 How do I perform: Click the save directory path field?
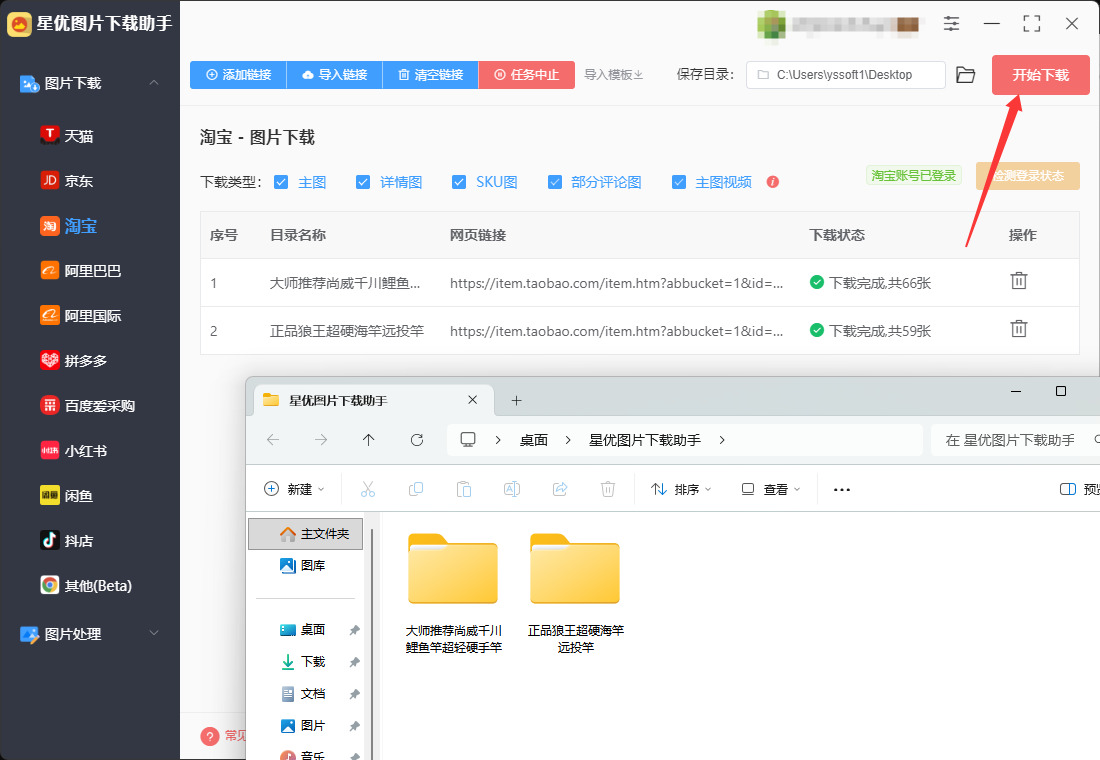(846, 75)
